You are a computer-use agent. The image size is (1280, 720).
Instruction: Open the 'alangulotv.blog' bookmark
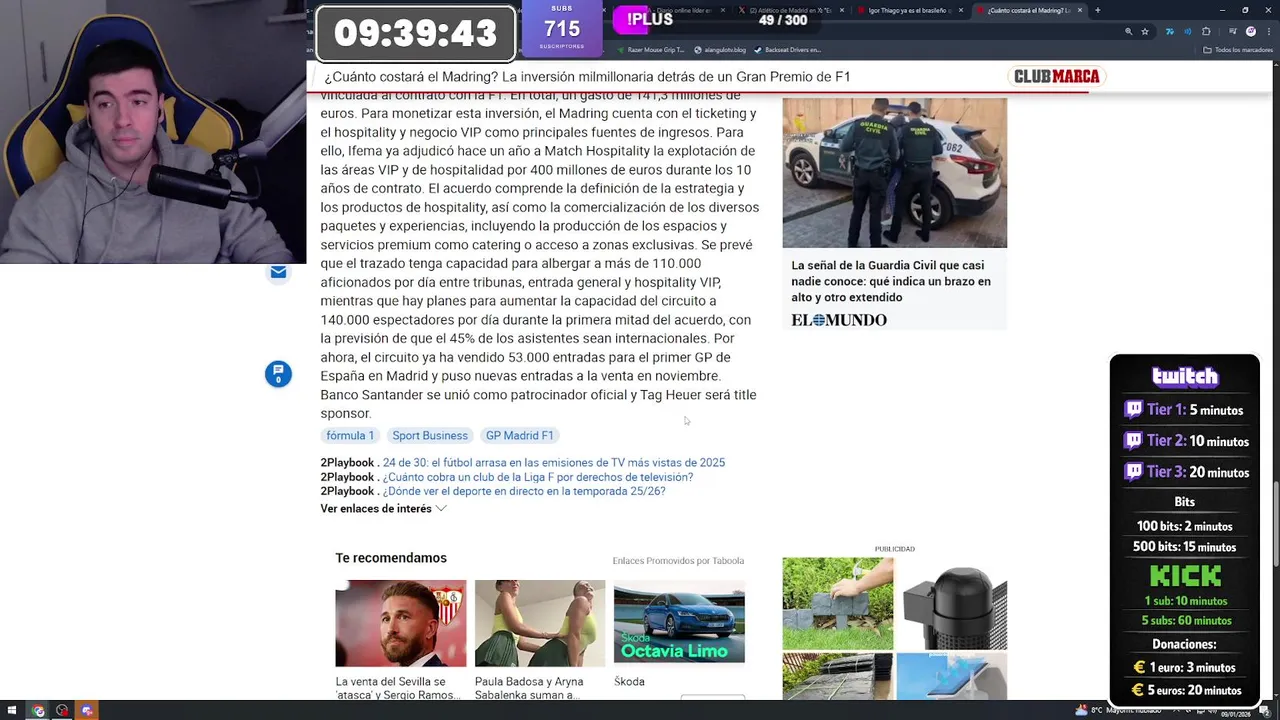click(x=720, y=50)
